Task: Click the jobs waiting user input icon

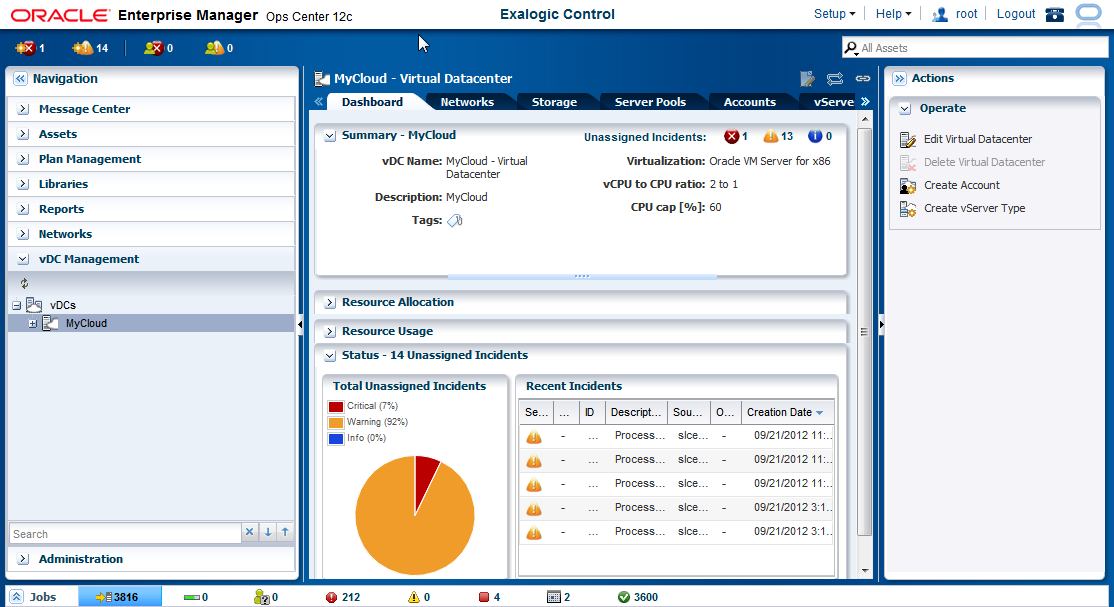Action: click(261, 597)
